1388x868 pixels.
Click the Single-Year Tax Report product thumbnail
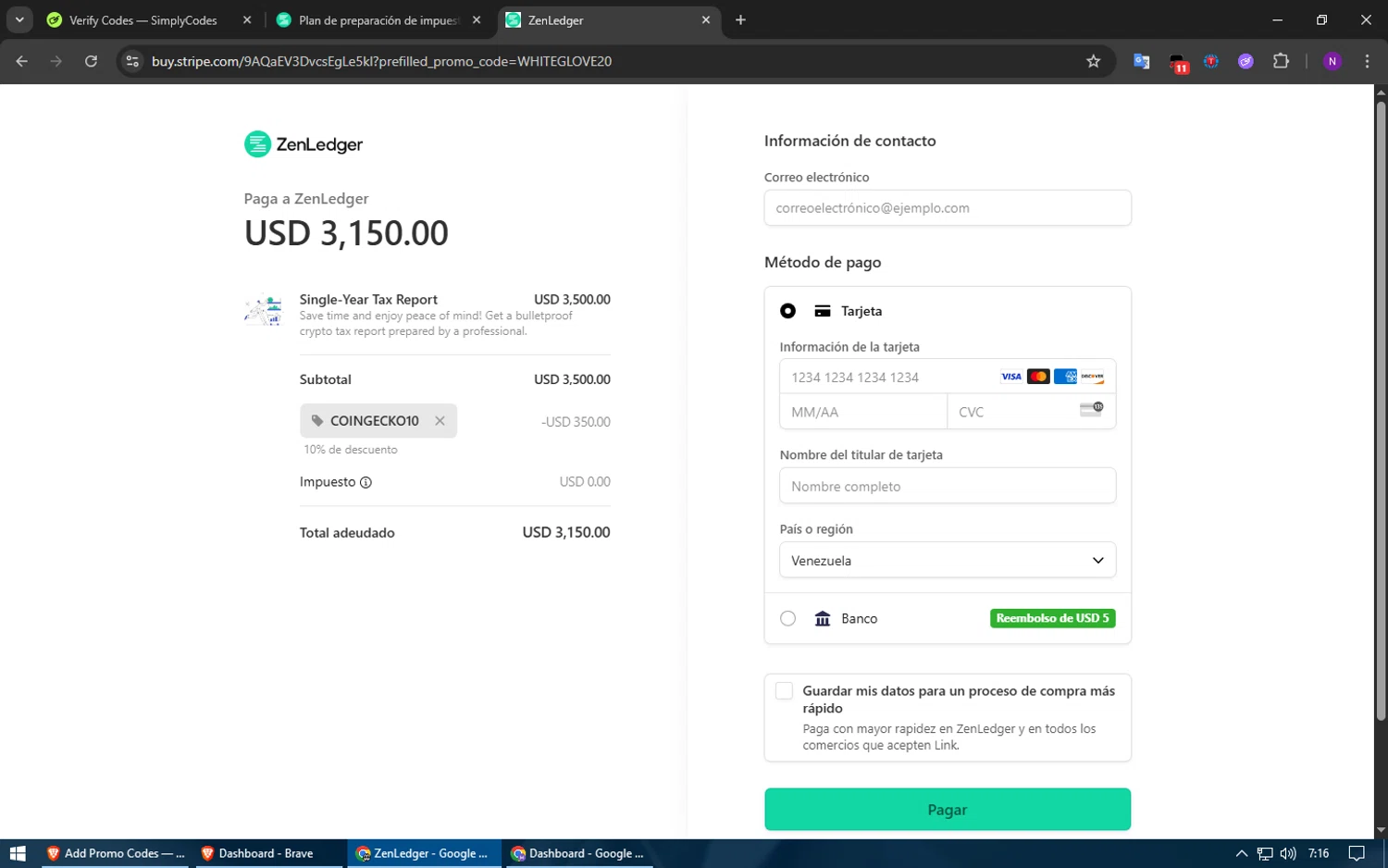pos(263,310)
